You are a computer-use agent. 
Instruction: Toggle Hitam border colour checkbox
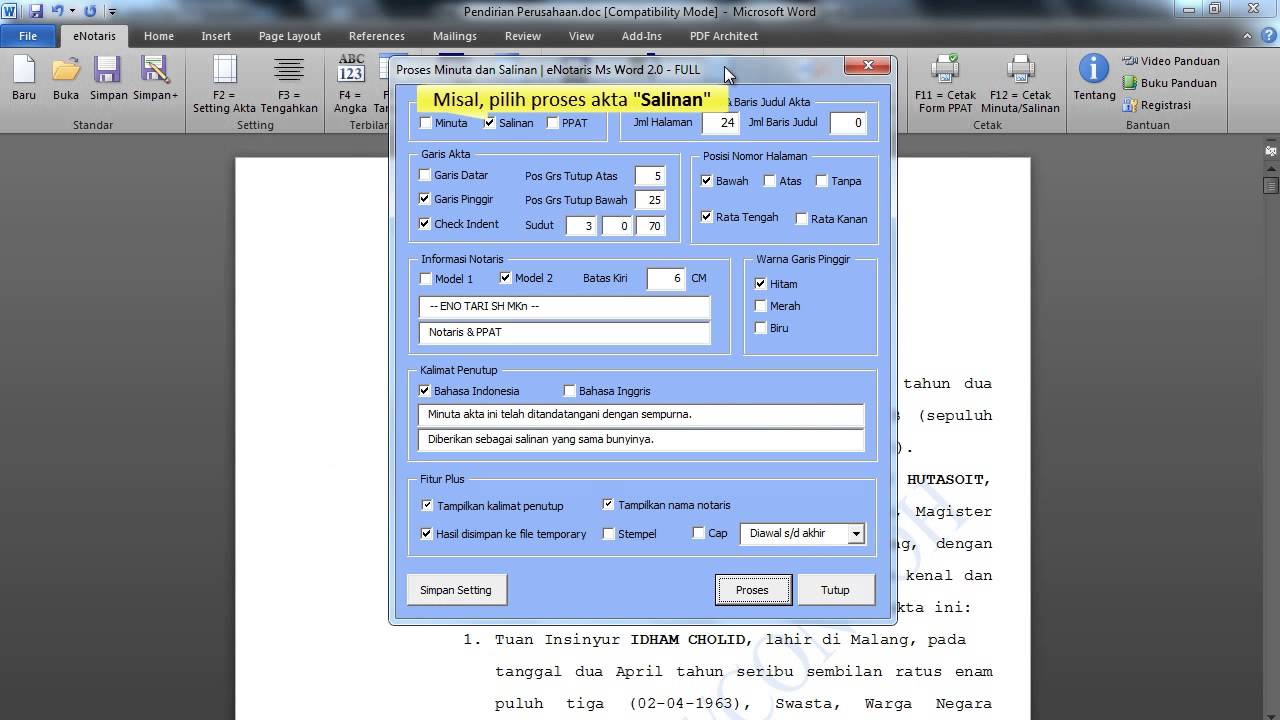(761, 284)
